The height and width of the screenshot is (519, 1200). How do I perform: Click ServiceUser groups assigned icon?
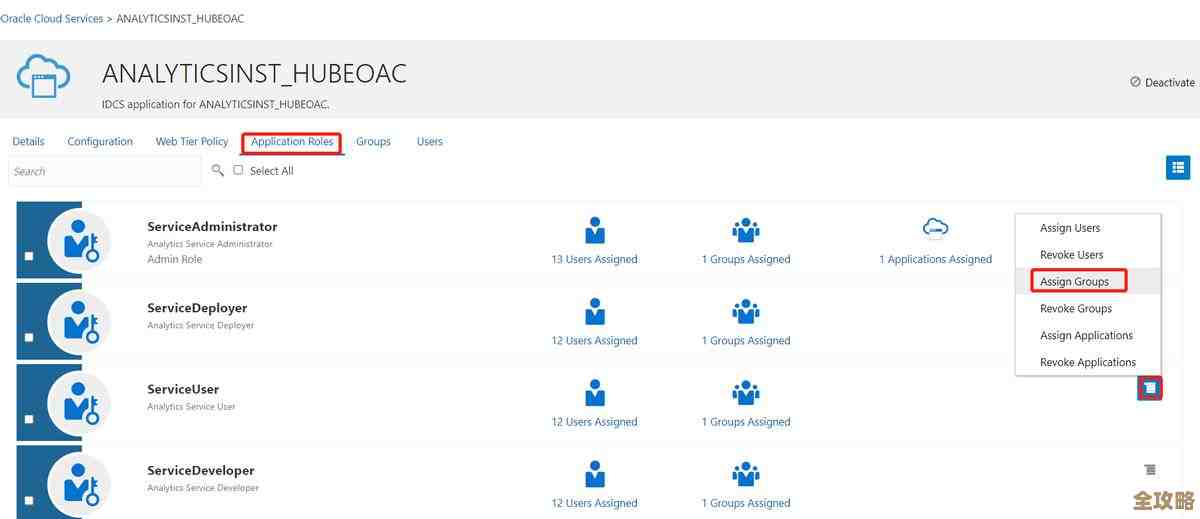point(746,393)
